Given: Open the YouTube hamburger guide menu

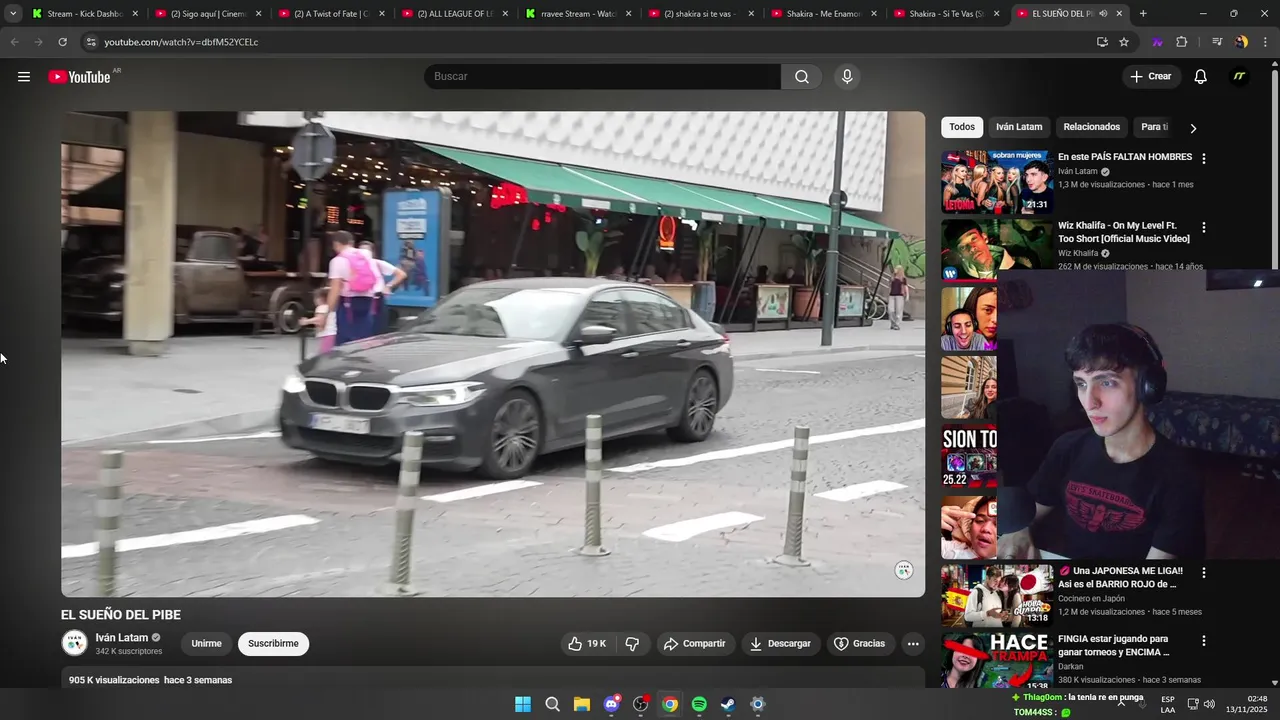Looking at the screenshot, I should coord(24,77).
